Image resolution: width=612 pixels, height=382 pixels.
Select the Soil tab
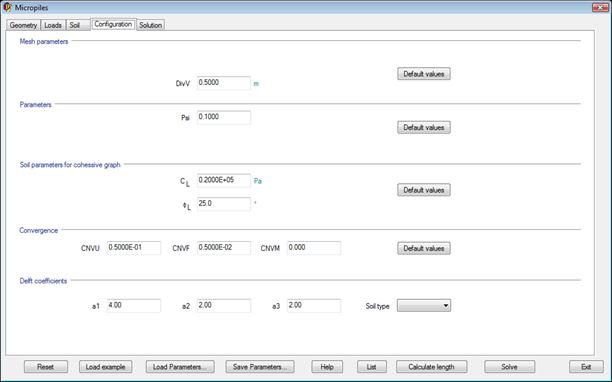tap(75, 25)
